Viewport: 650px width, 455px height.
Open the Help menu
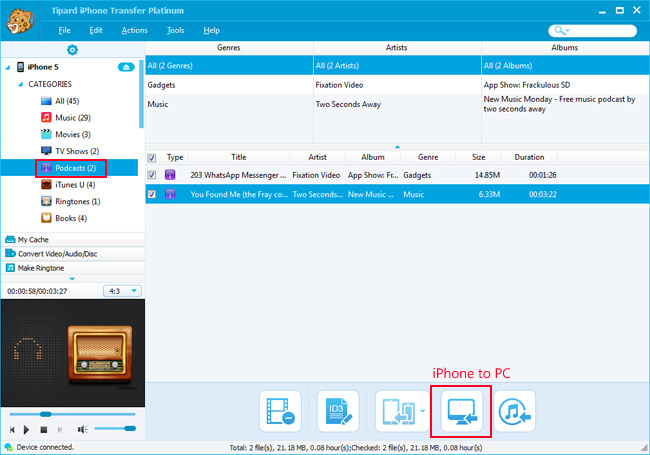(x=211, y=30)
